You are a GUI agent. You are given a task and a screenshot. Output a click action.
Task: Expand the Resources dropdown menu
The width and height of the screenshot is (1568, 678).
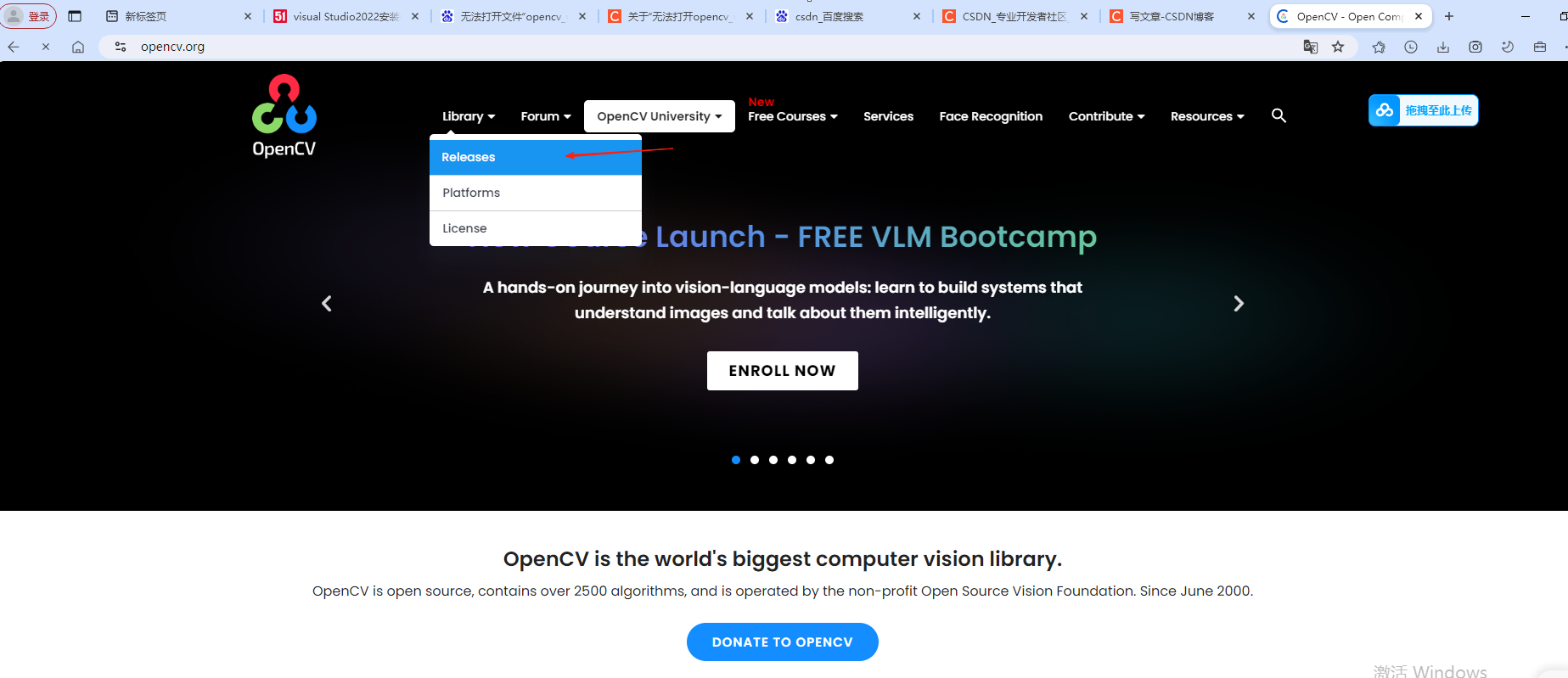tap(1207, 116)
